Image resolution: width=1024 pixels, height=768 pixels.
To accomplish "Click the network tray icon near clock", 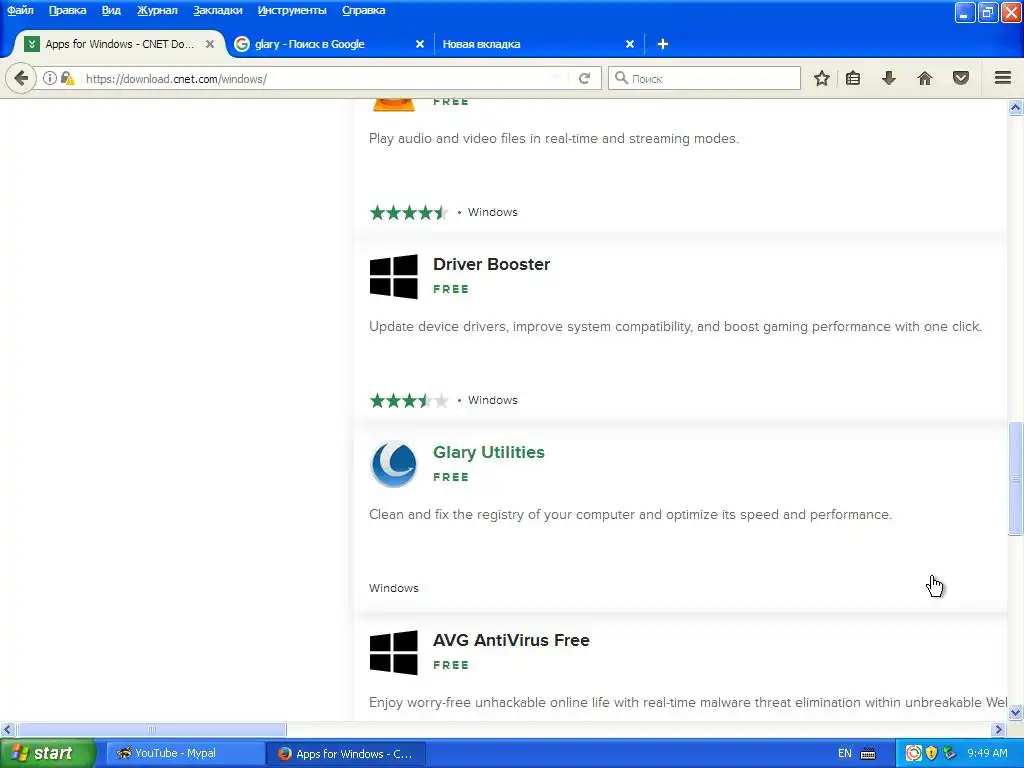I will pos(950,754).
